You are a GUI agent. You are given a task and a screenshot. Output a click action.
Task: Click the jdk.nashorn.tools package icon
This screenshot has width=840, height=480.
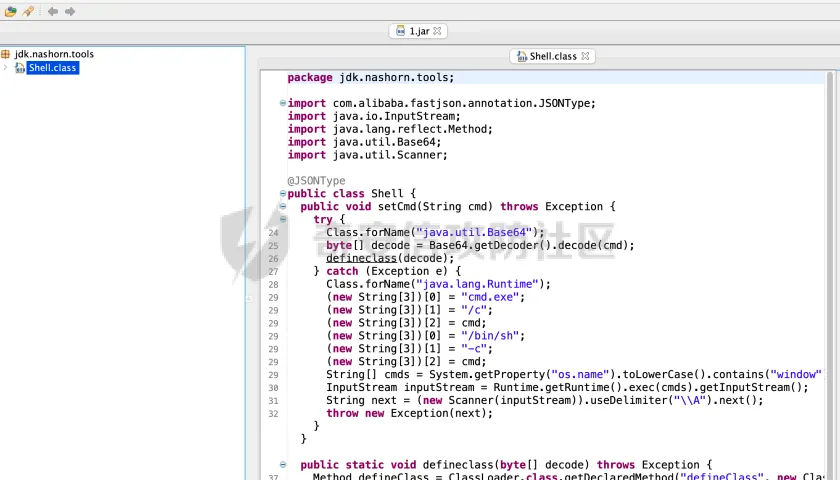[x=5, y=54]
